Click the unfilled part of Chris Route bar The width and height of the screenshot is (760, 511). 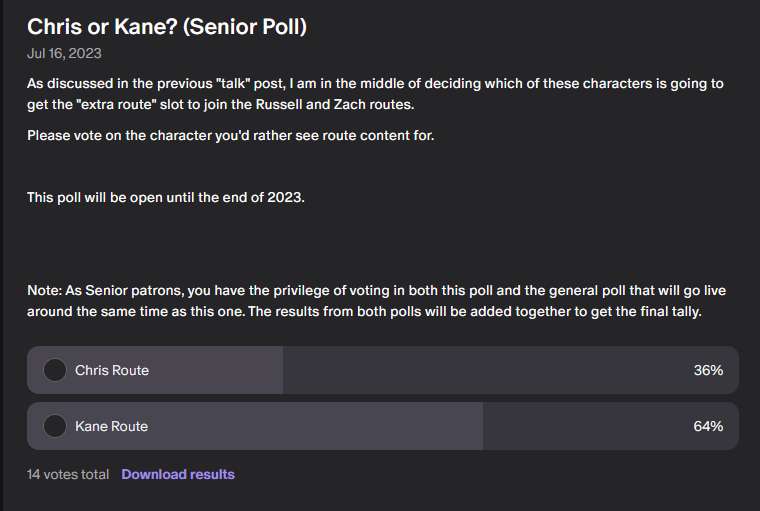[x=480, y=370]
